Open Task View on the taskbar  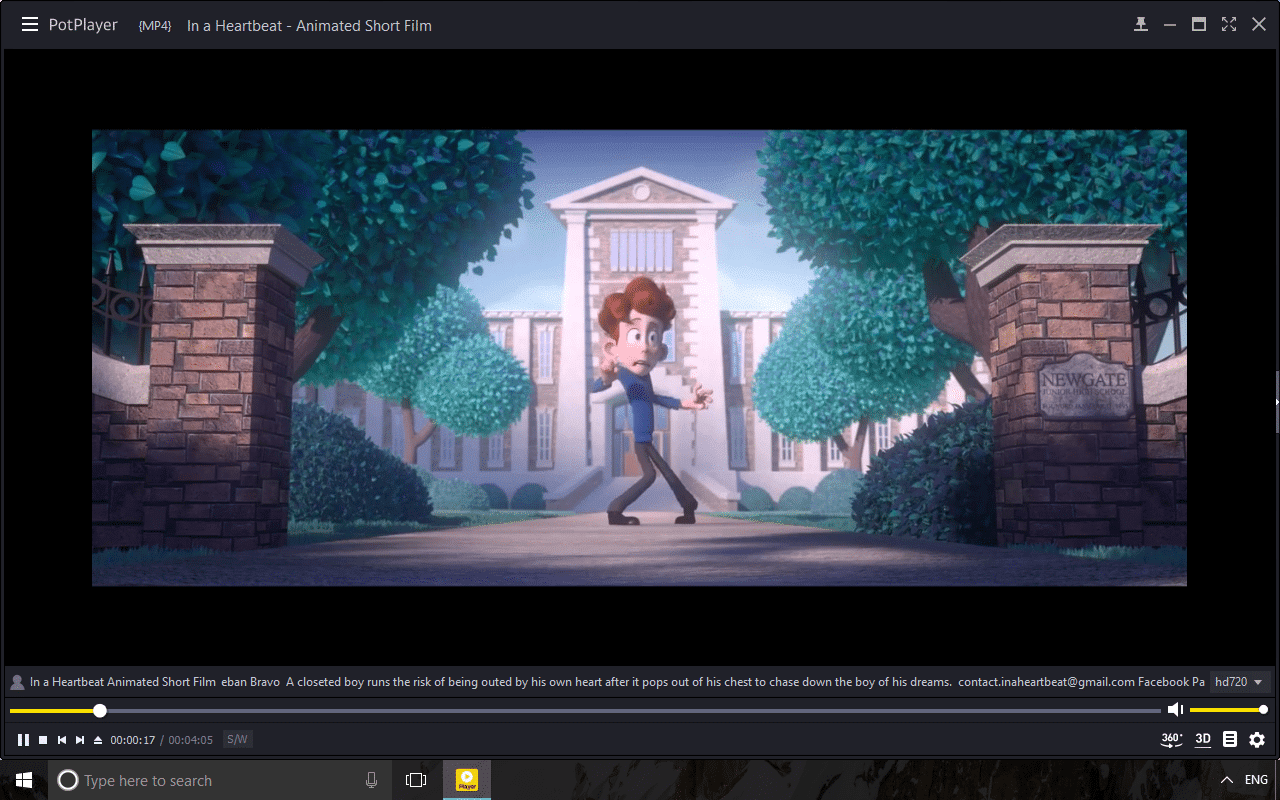click(416, 780)
